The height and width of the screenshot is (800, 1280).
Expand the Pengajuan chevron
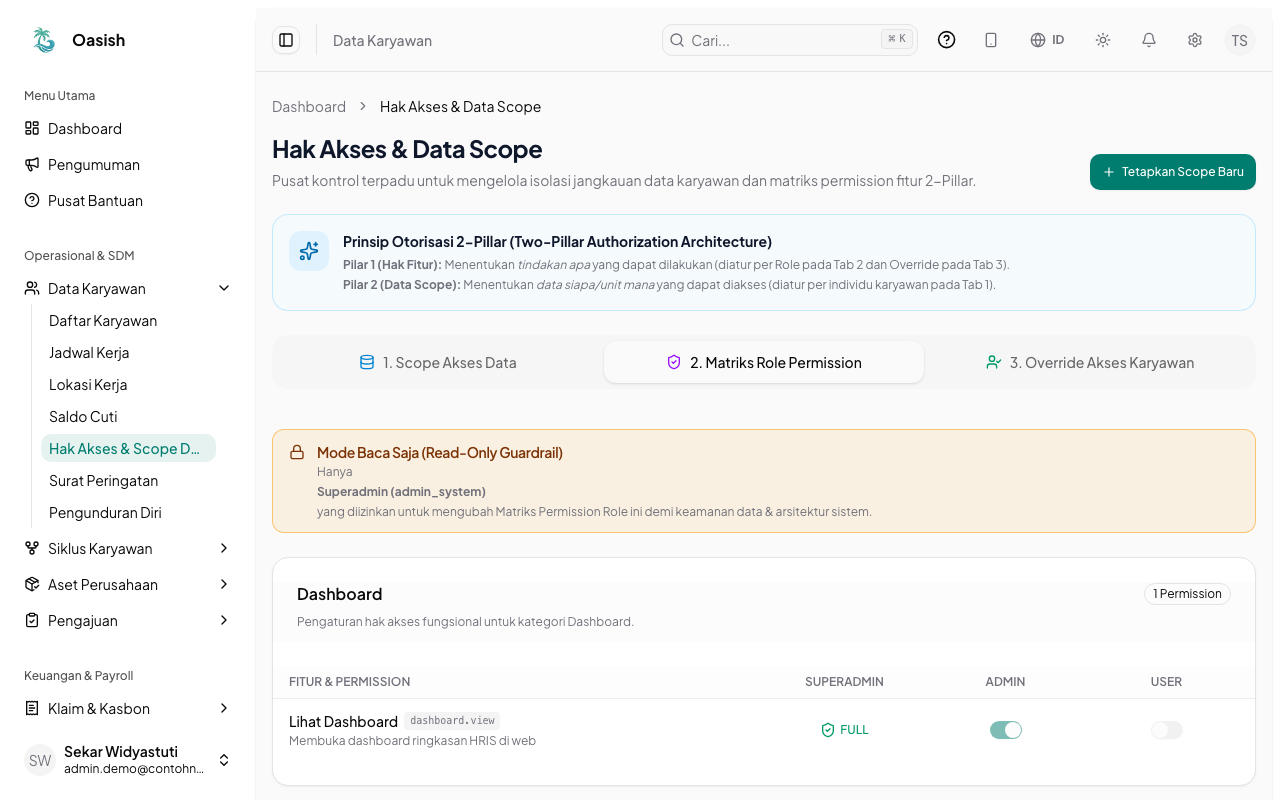click(x=224, y=621)
